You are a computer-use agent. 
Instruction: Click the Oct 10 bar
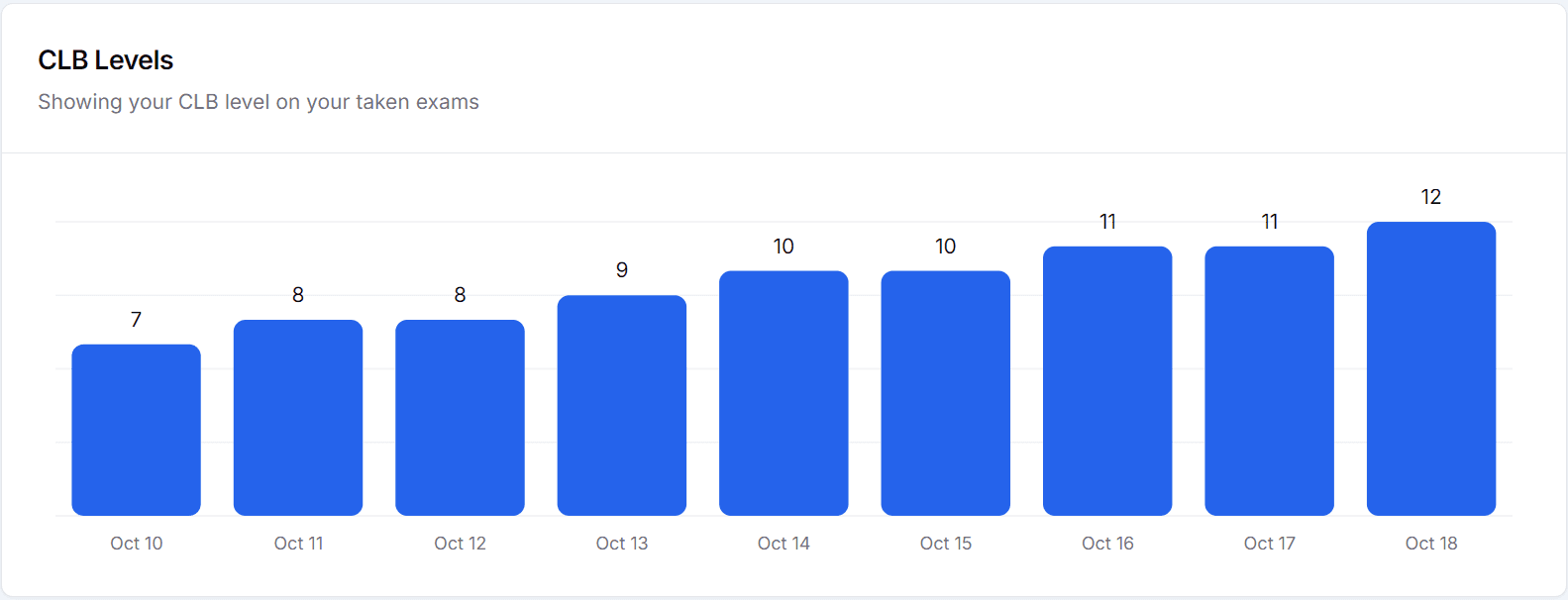[x=136, y=430]
